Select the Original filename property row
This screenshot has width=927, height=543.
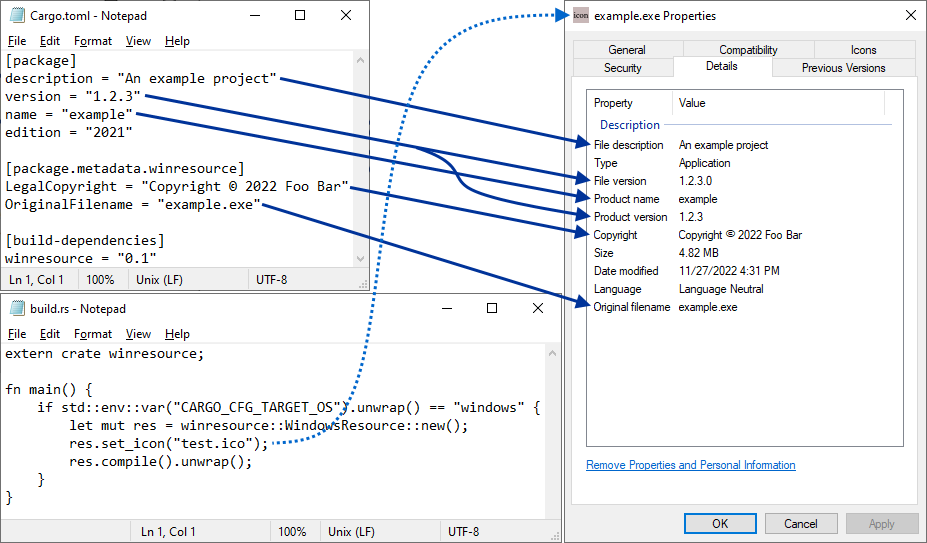pyautogui.click(x=744, y=307)
